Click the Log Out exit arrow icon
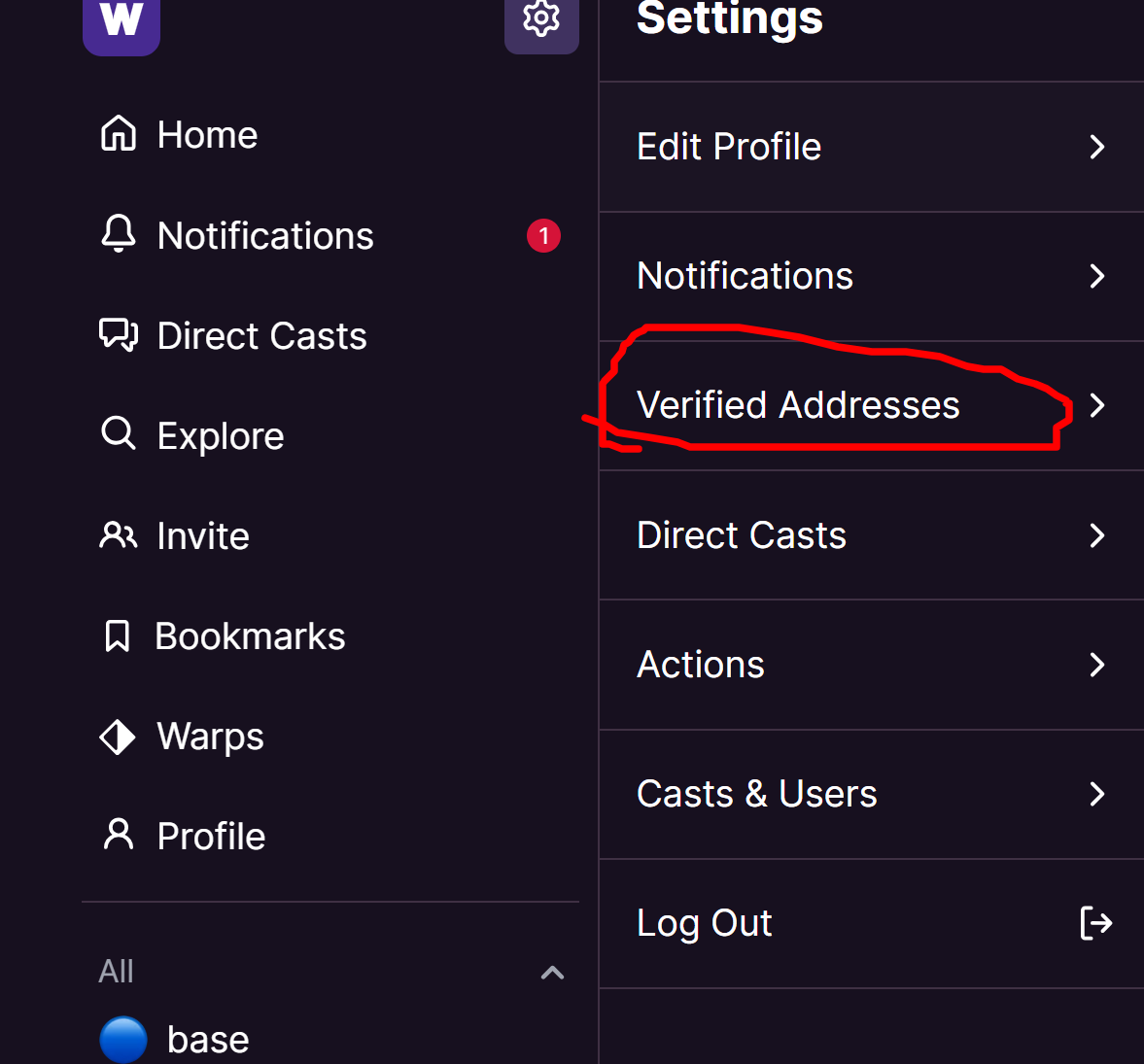The height and width of the screenshot is (1064, 1144). [x=1095, y=923]
